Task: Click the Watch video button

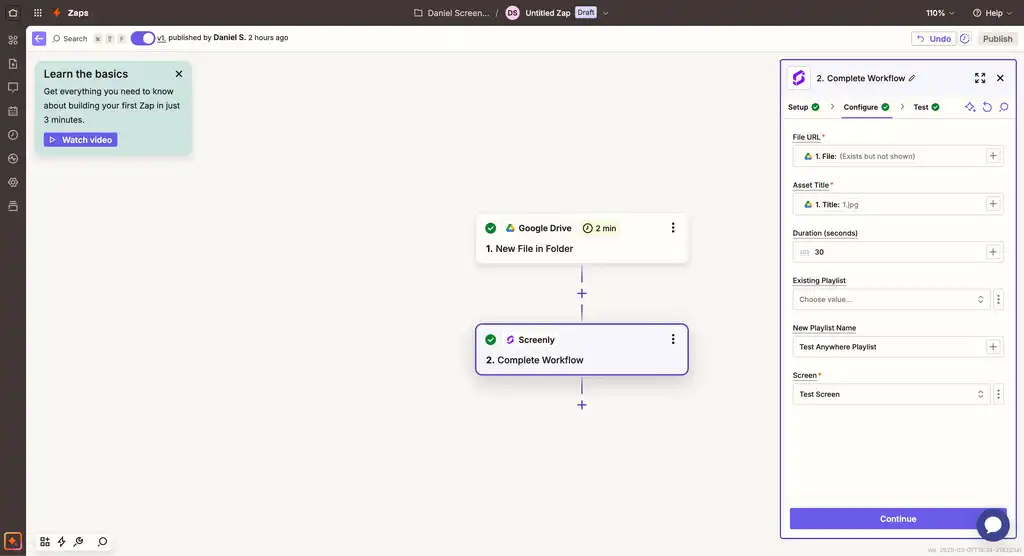Action: [x=80, y=140]
